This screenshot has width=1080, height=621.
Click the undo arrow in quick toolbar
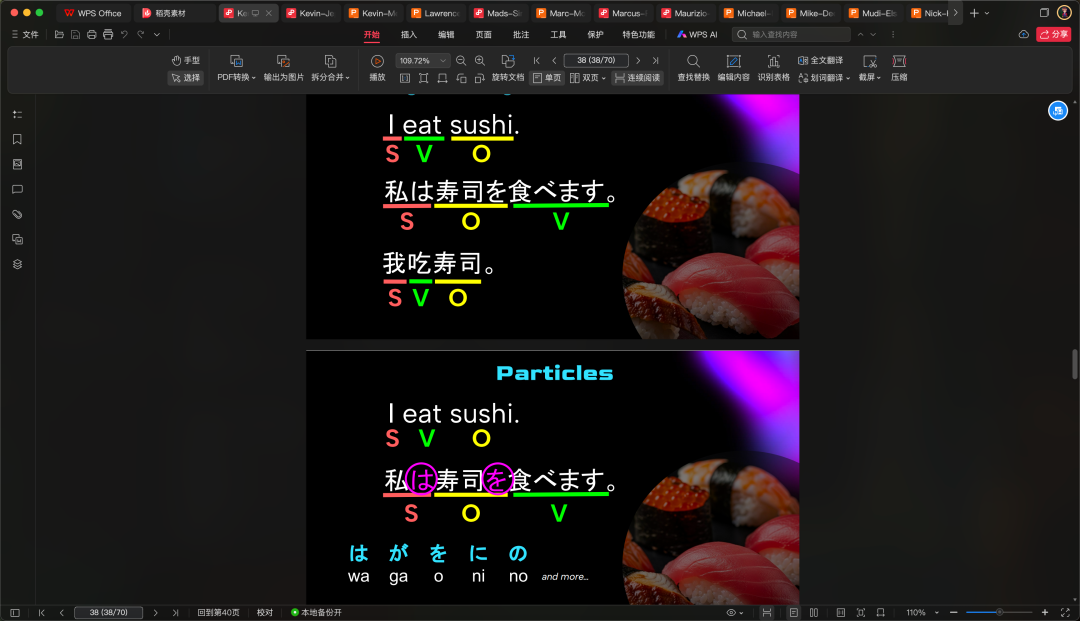[x=124, y=34]
